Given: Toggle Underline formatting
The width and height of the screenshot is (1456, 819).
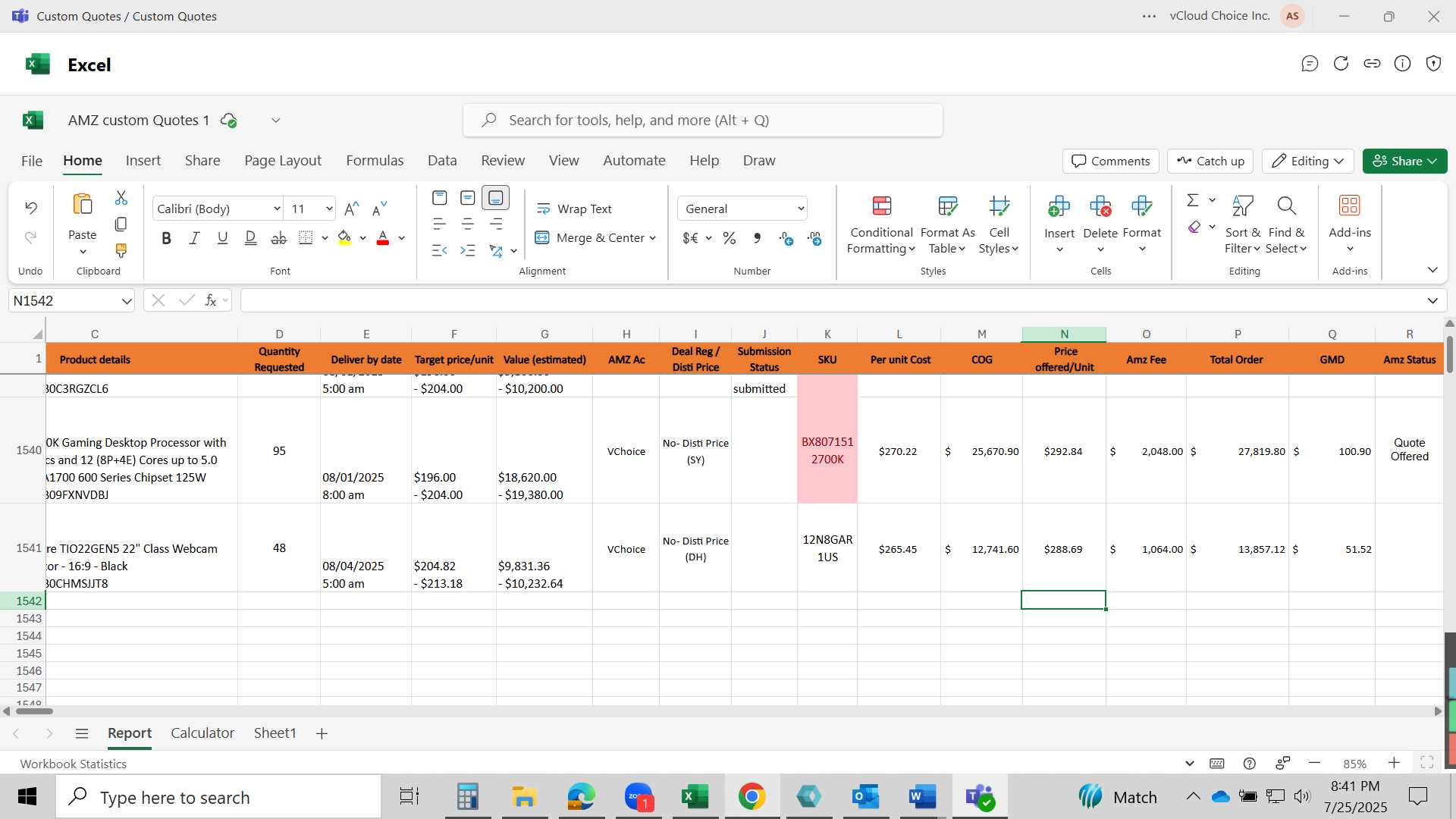Looking at the screenshot, I should pos(222,238).
